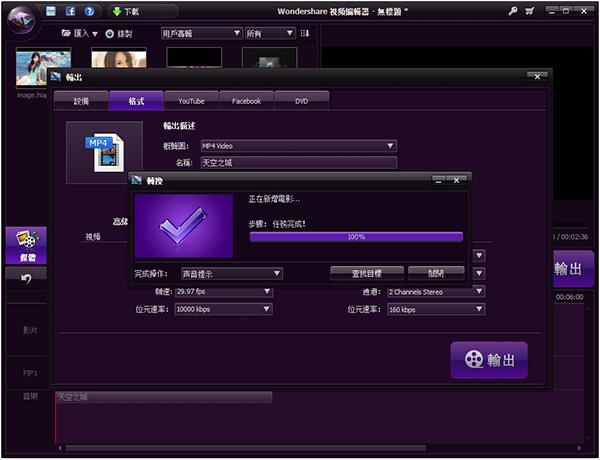
Task: Open the help question mark icon
Action: pyautogui.click(x=90, y=11)
